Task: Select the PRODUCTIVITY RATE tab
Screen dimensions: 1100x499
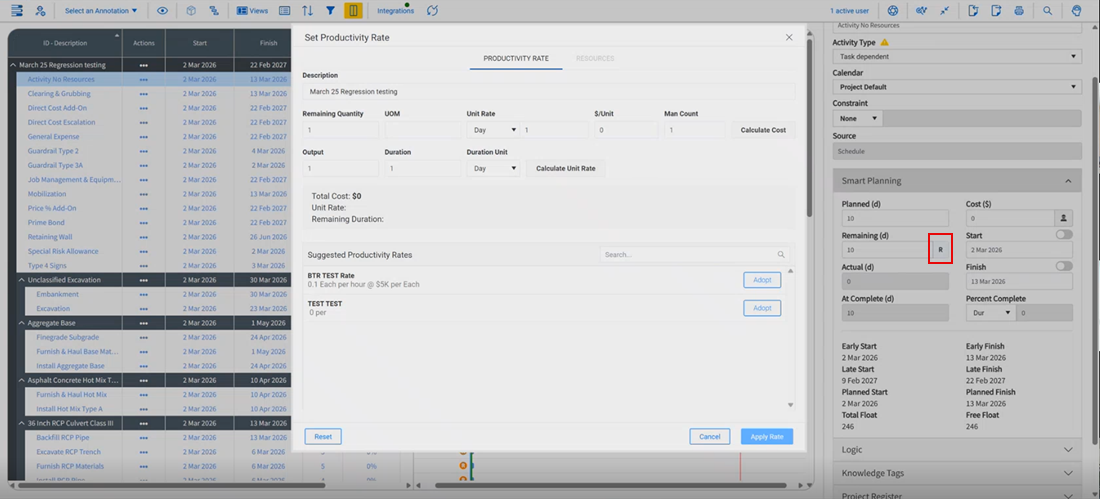Action: (516, 58)
